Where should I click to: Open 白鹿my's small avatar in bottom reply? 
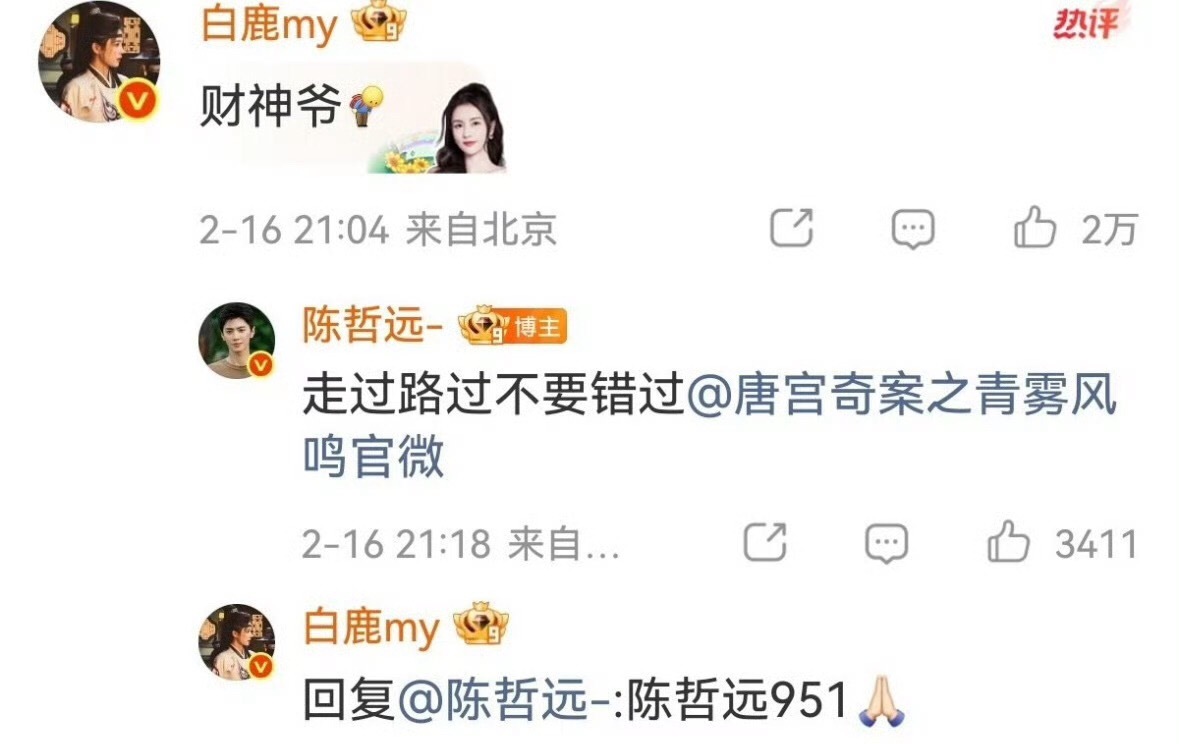(x=236, y=642)
